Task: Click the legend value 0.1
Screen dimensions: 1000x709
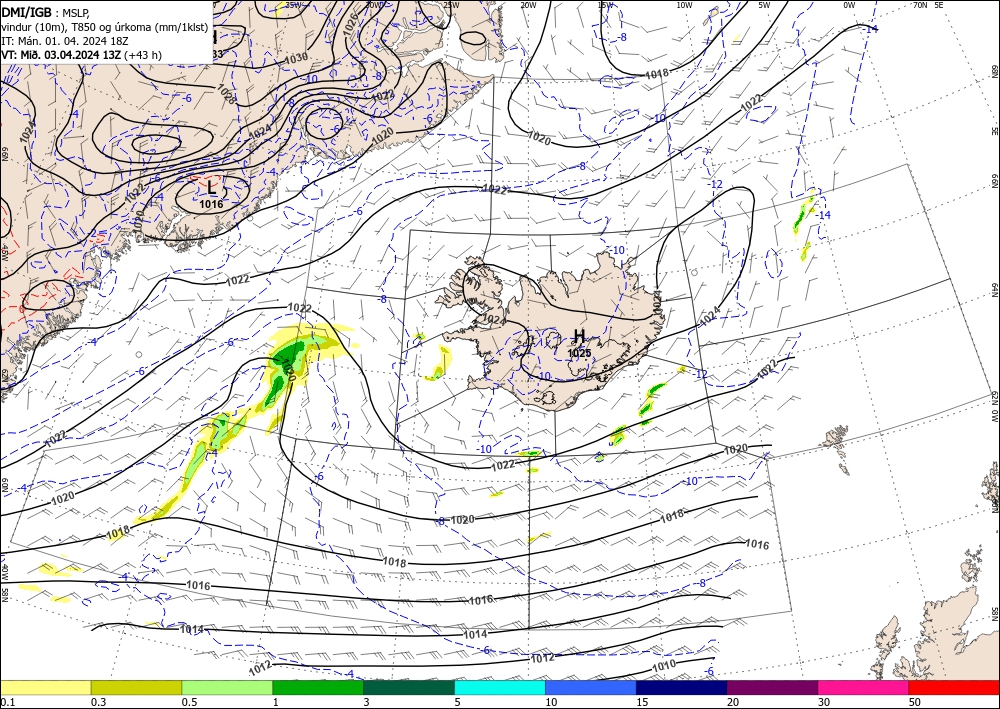Action: coord(7,702)
